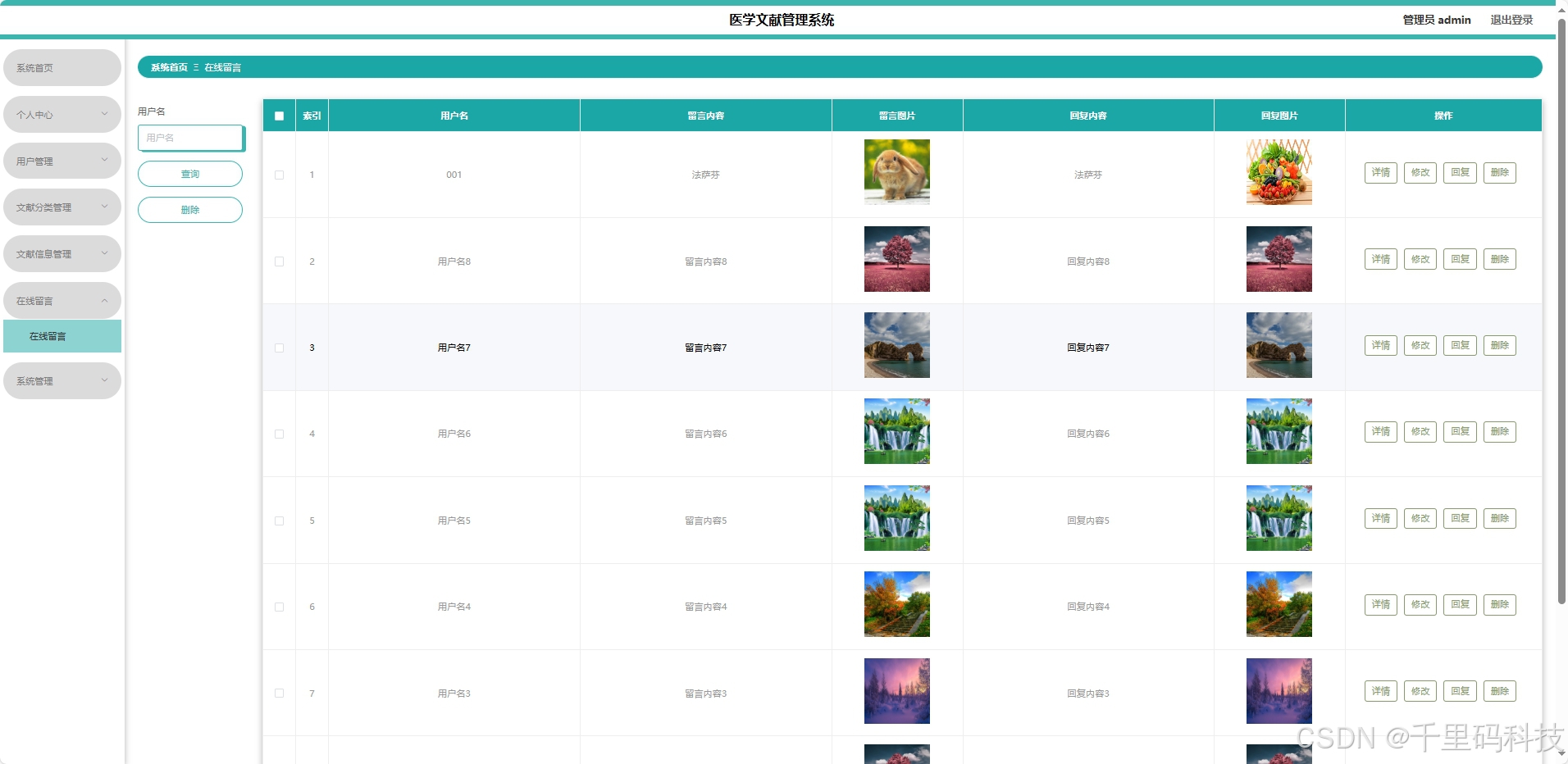Click the 留言内容 column header
Viewport: 1568px width, 764px height.
[x=706, y=116]
